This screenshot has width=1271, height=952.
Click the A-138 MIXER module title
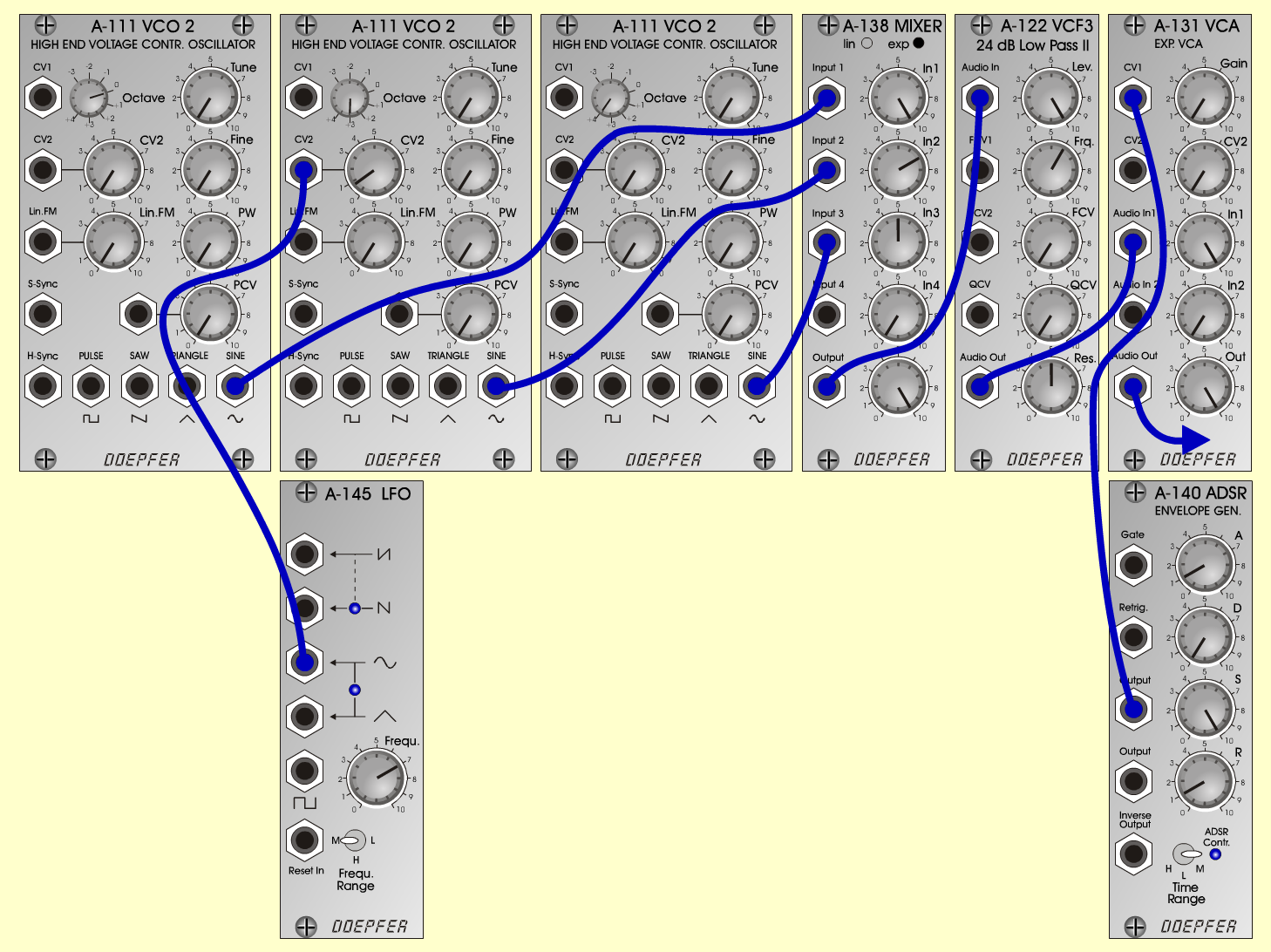[893, 26]
